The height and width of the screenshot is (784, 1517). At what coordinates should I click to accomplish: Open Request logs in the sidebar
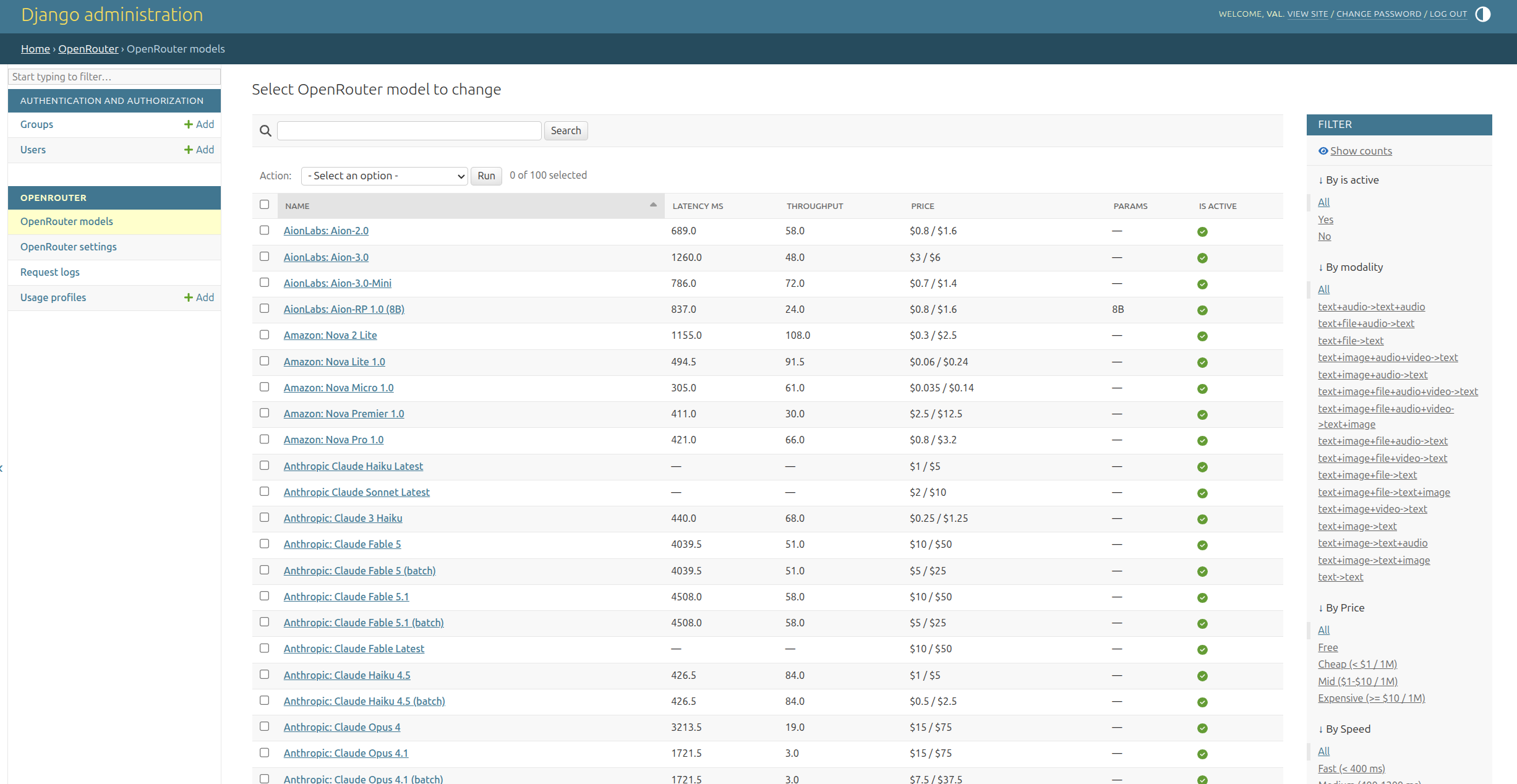tap(50, 272)
